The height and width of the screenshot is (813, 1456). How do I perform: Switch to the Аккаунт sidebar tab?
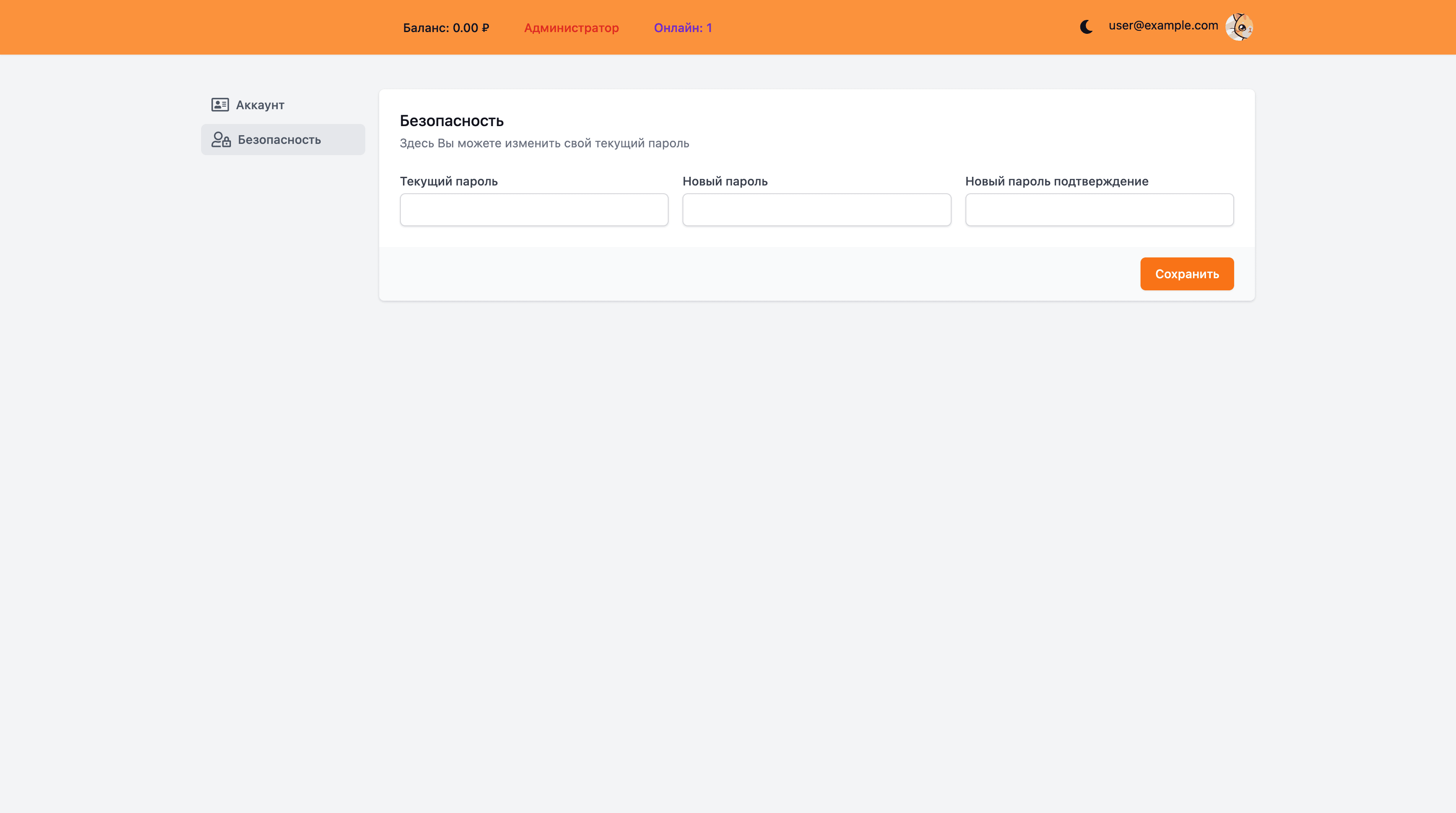click(260, 105)
